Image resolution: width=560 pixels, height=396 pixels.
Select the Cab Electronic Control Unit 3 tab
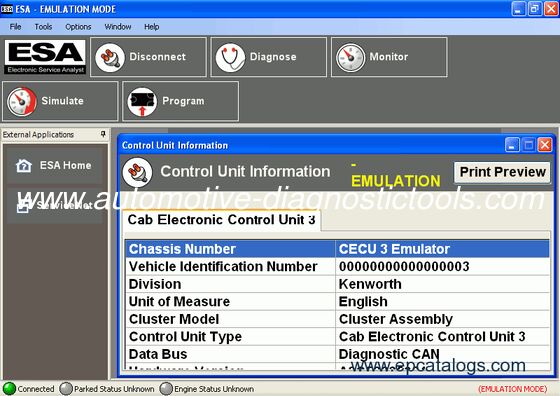pos(221,220)
